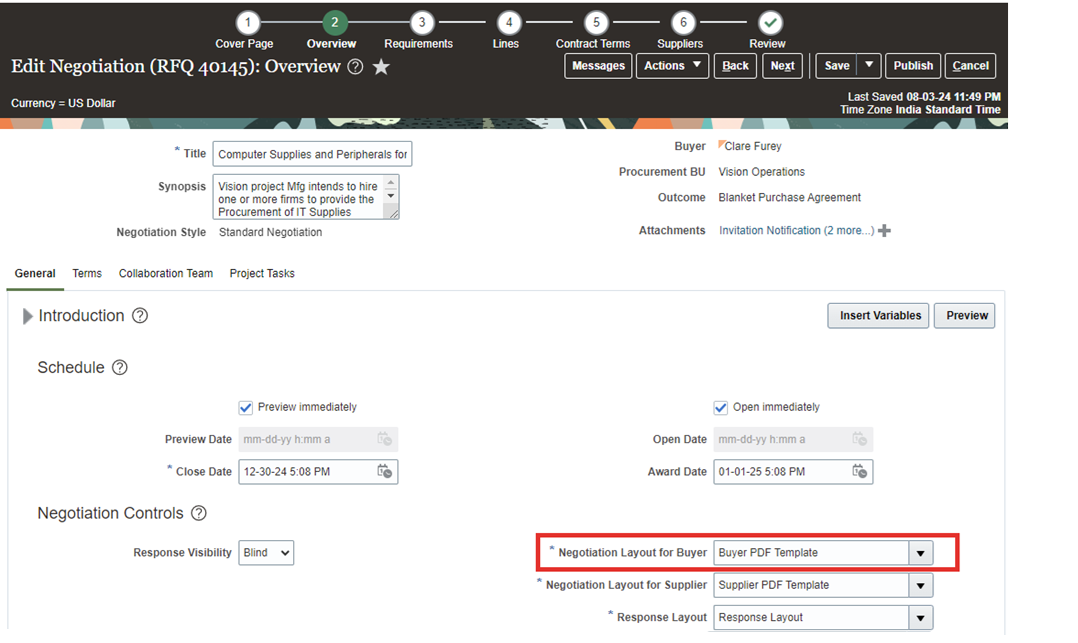Click the Synopsis resize handle corner
This screenshot has height=643, width=1078.
click(393, 214)
